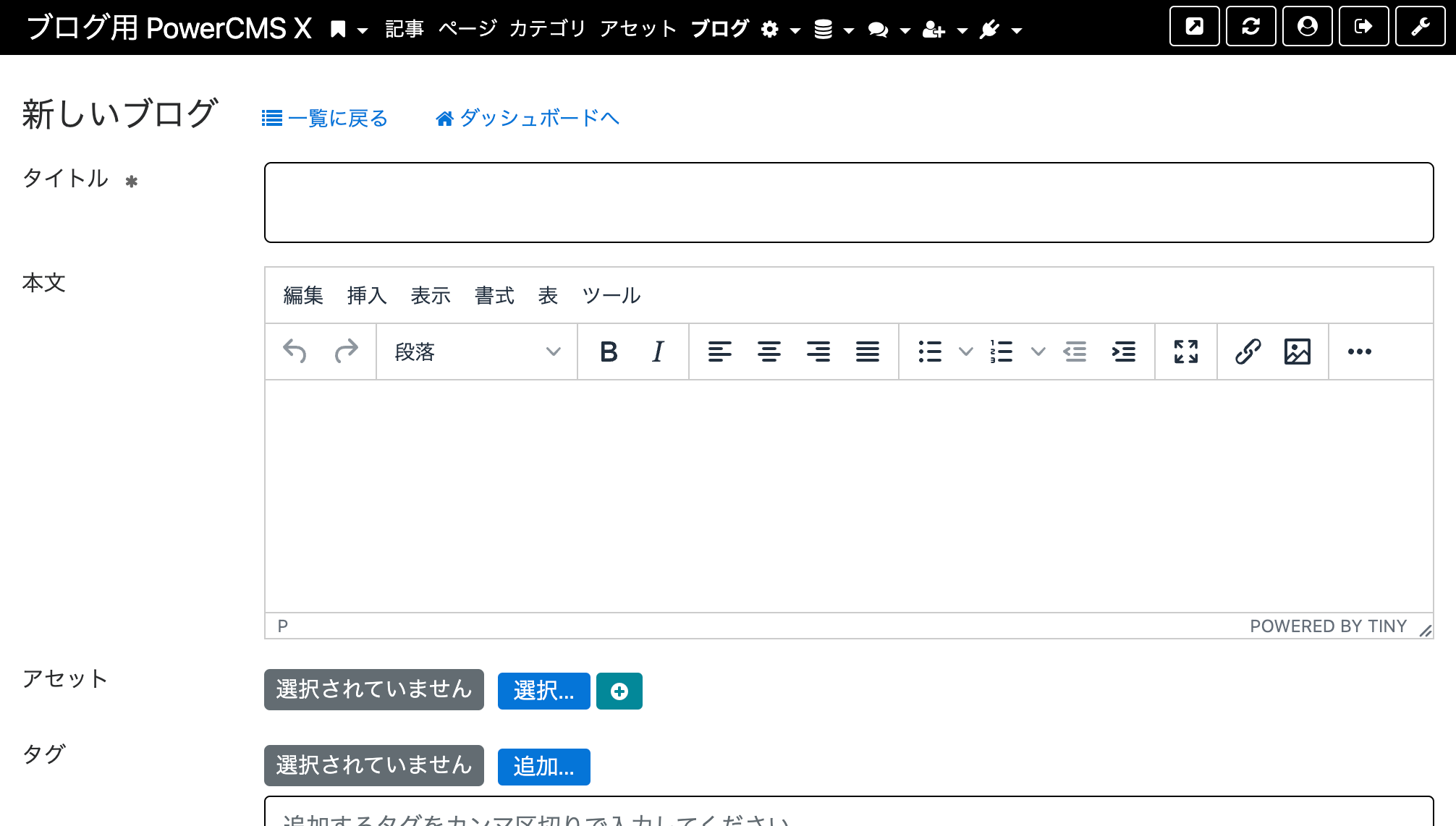Go to 記事 in top navigation
This screenshot has width=1456, height=826.
[x=405, y=29]
